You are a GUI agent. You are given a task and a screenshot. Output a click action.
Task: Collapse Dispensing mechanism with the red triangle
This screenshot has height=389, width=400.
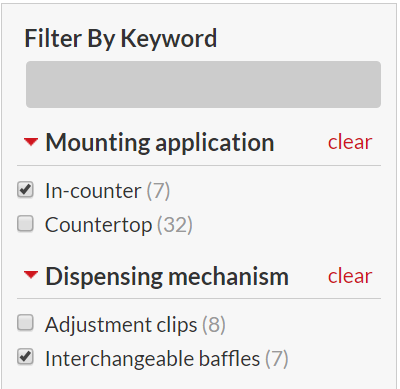(31, 275)
